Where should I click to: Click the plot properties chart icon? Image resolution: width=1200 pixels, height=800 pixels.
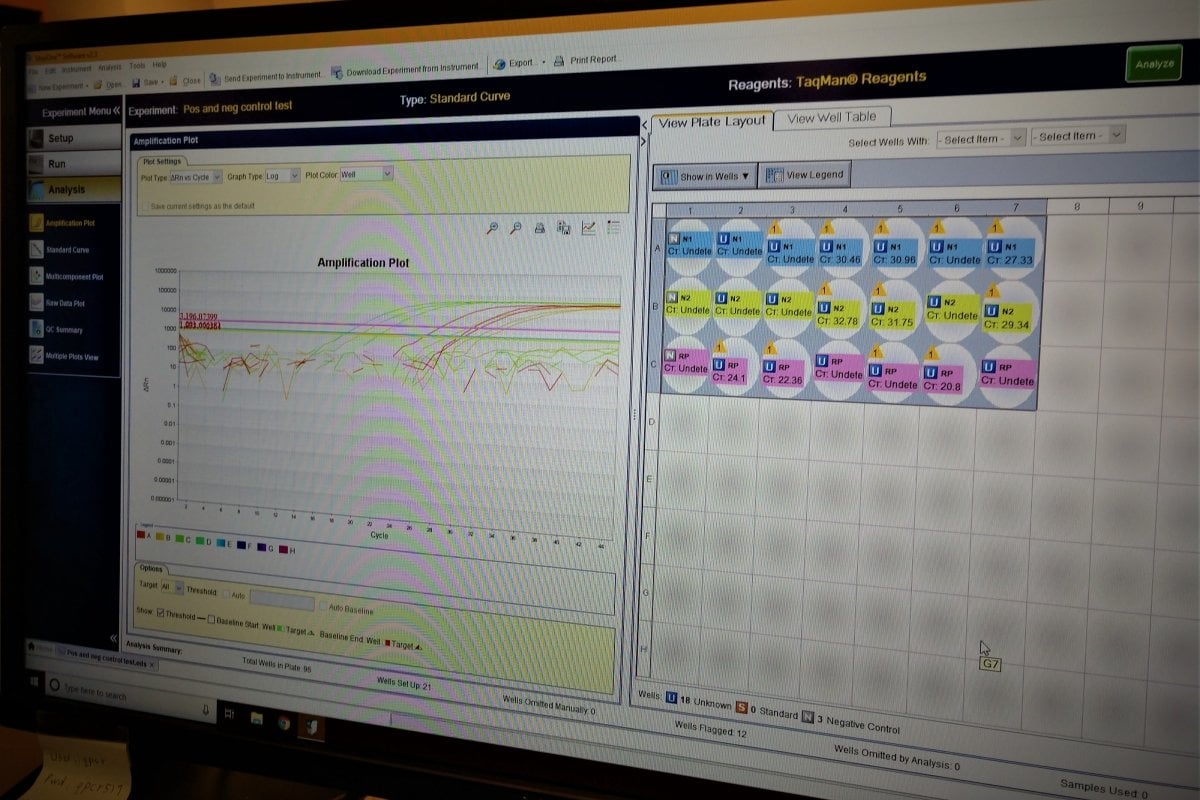point(589,228)
